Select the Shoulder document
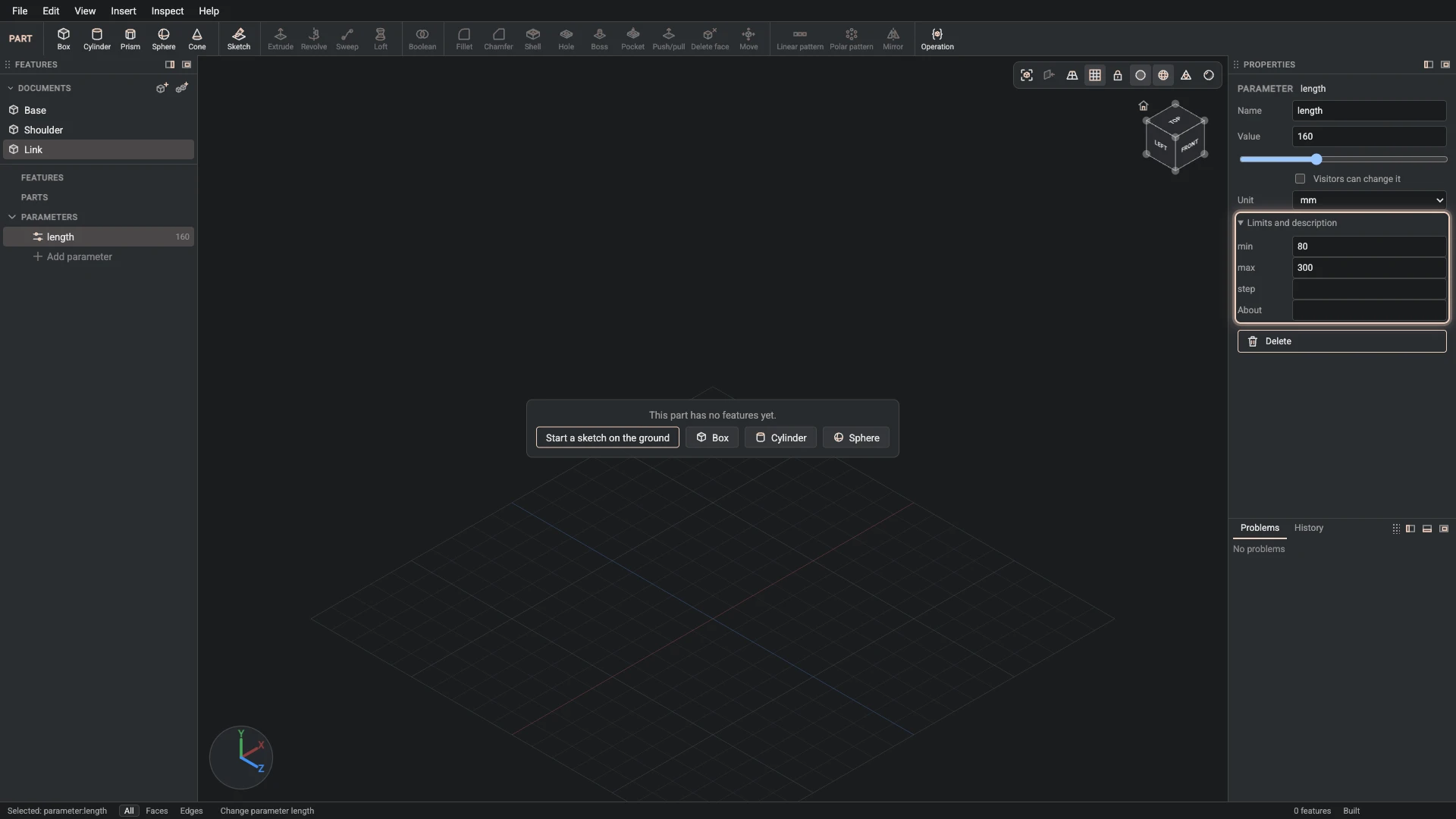Screen dimensions: 1456x819 point(99,130)
